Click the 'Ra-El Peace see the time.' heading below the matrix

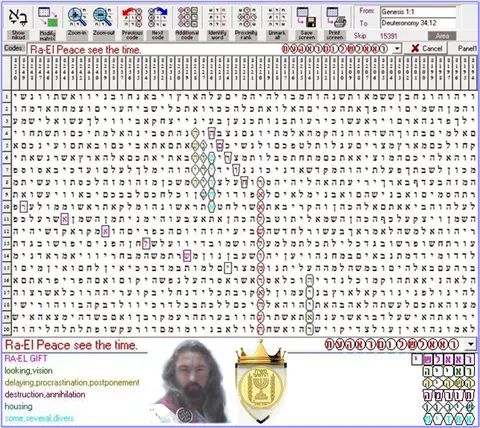(71, 344)
